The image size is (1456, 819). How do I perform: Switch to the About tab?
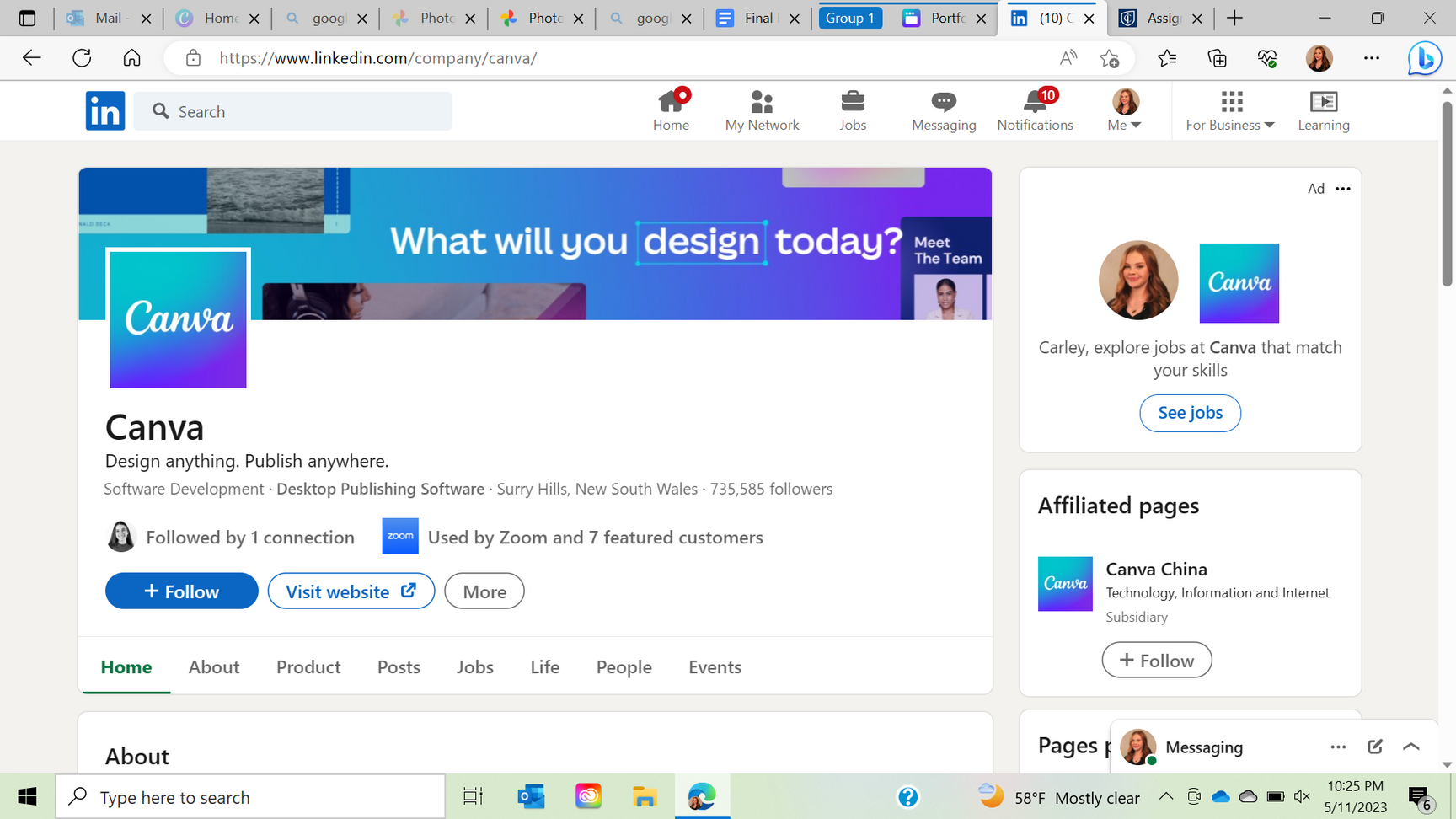click(214, 666)
